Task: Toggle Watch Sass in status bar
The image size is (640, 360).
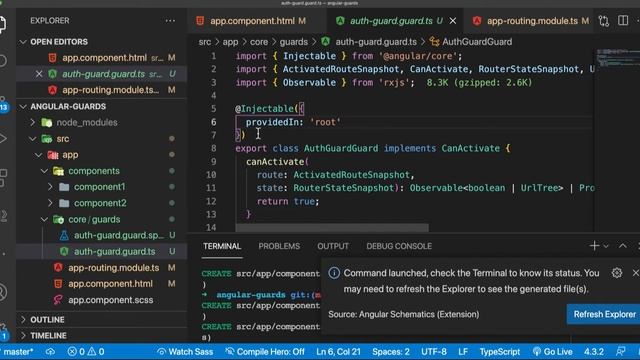Action: 185,351
